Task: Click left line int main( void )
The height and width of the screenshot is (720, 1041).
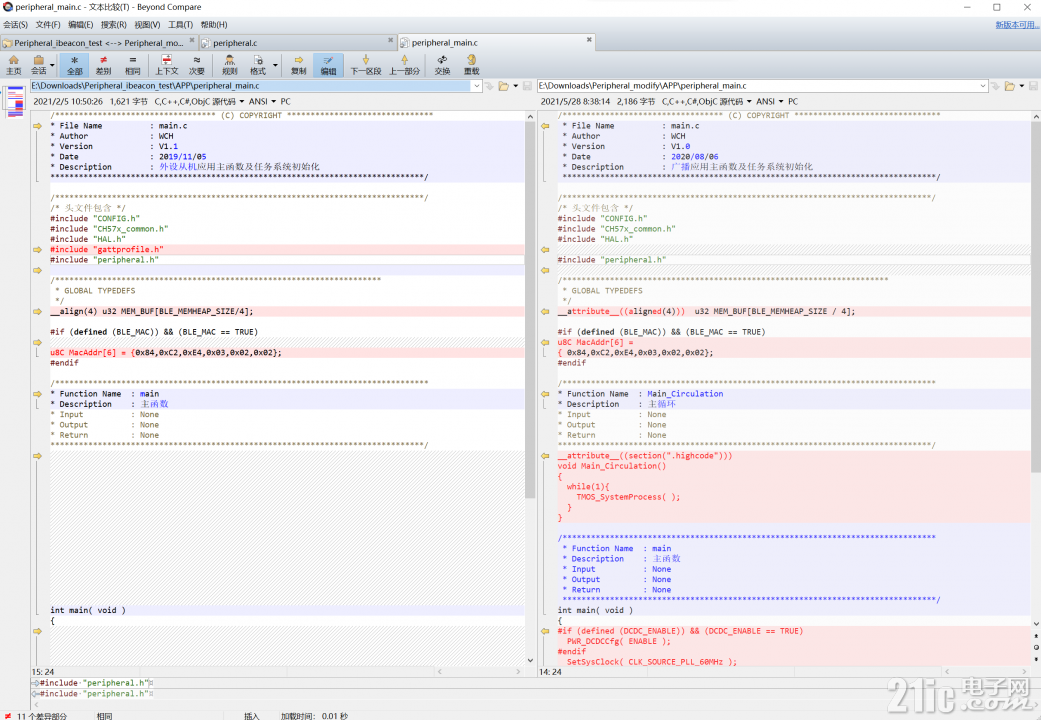Action: (88, 610)
